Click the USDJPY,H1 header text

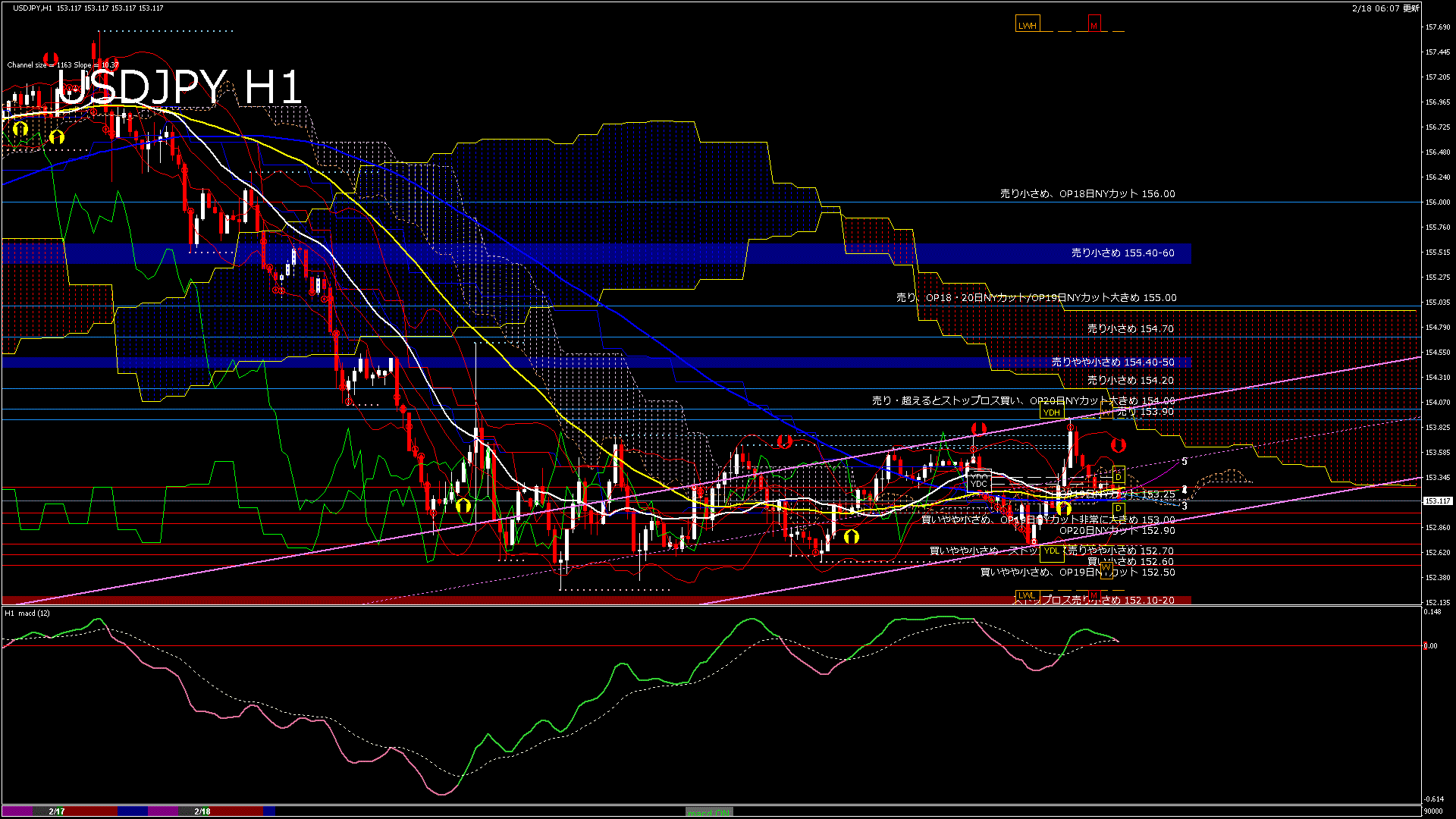point(33,8)
